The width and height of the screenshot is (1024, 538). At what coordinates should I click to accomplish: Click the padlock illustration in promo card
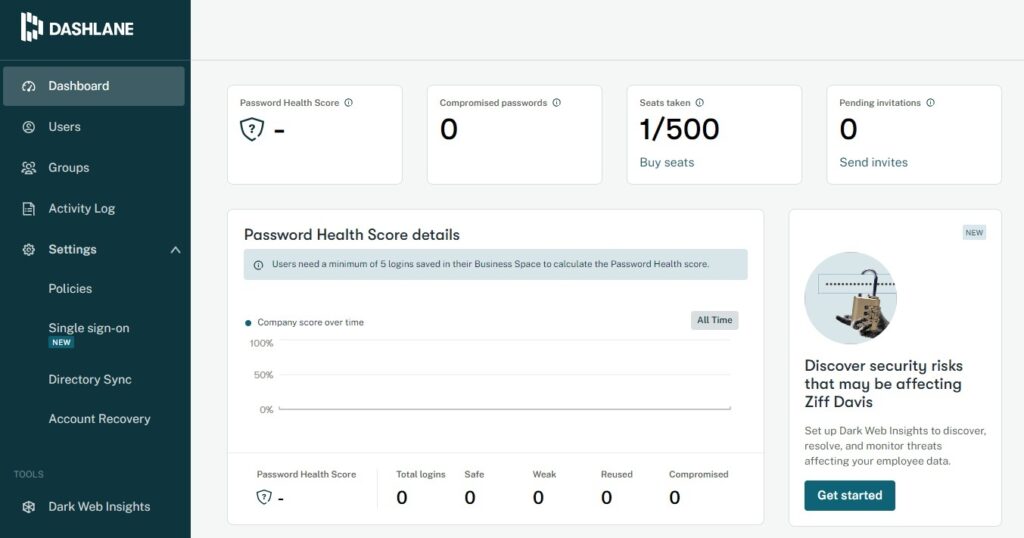point(850,298)
